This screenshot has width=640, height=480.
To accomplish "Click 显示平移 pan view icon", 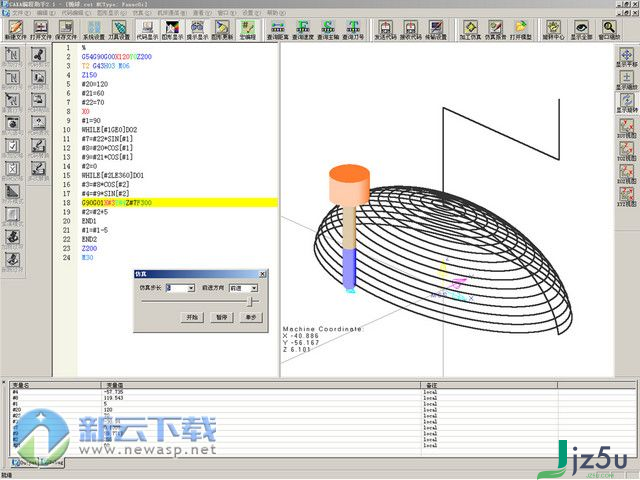I will (x=627, y=57).
